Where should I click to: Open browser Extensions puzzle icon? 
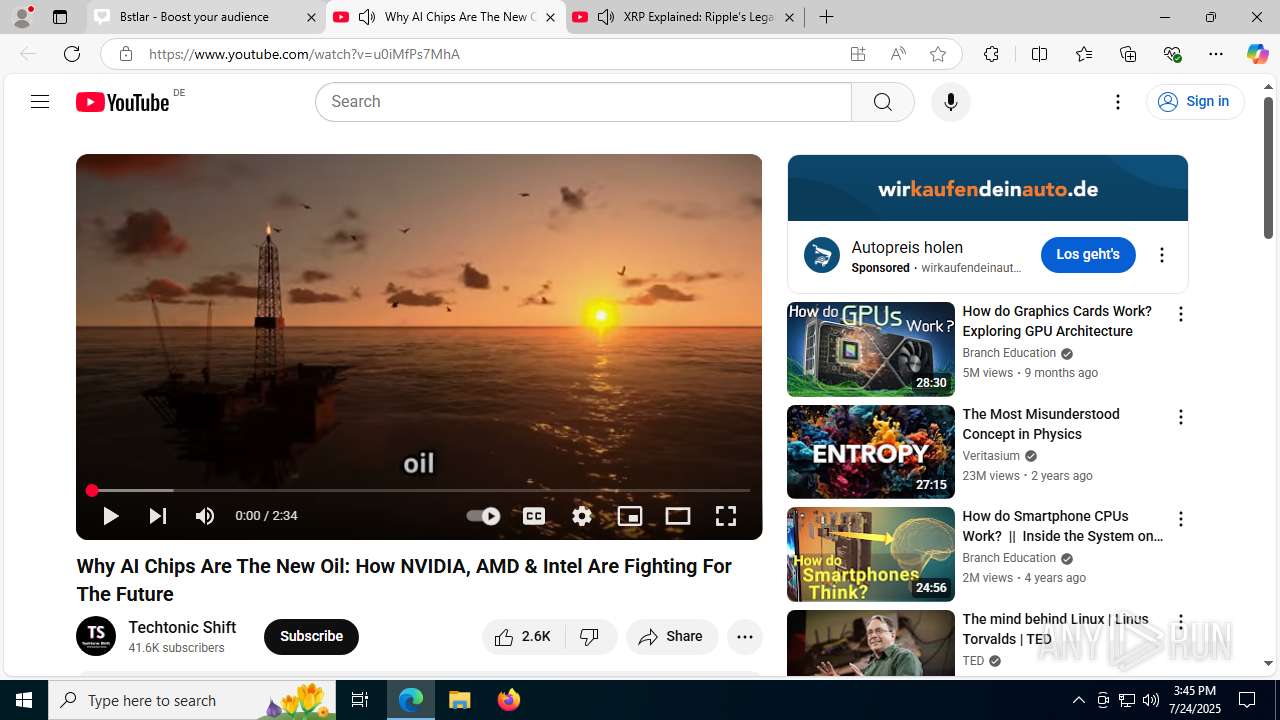click(x=991, y=54)
